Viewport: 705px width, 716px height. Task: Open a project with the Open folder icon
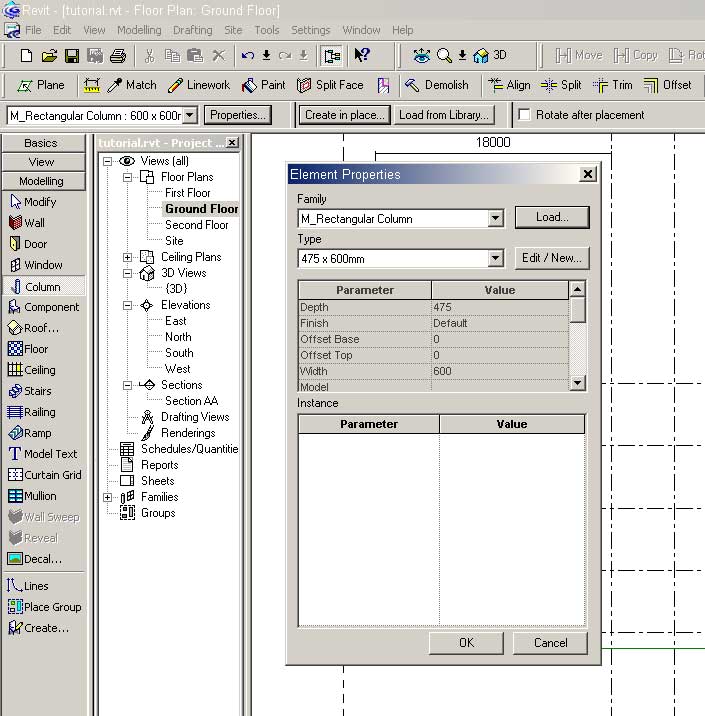49,56
